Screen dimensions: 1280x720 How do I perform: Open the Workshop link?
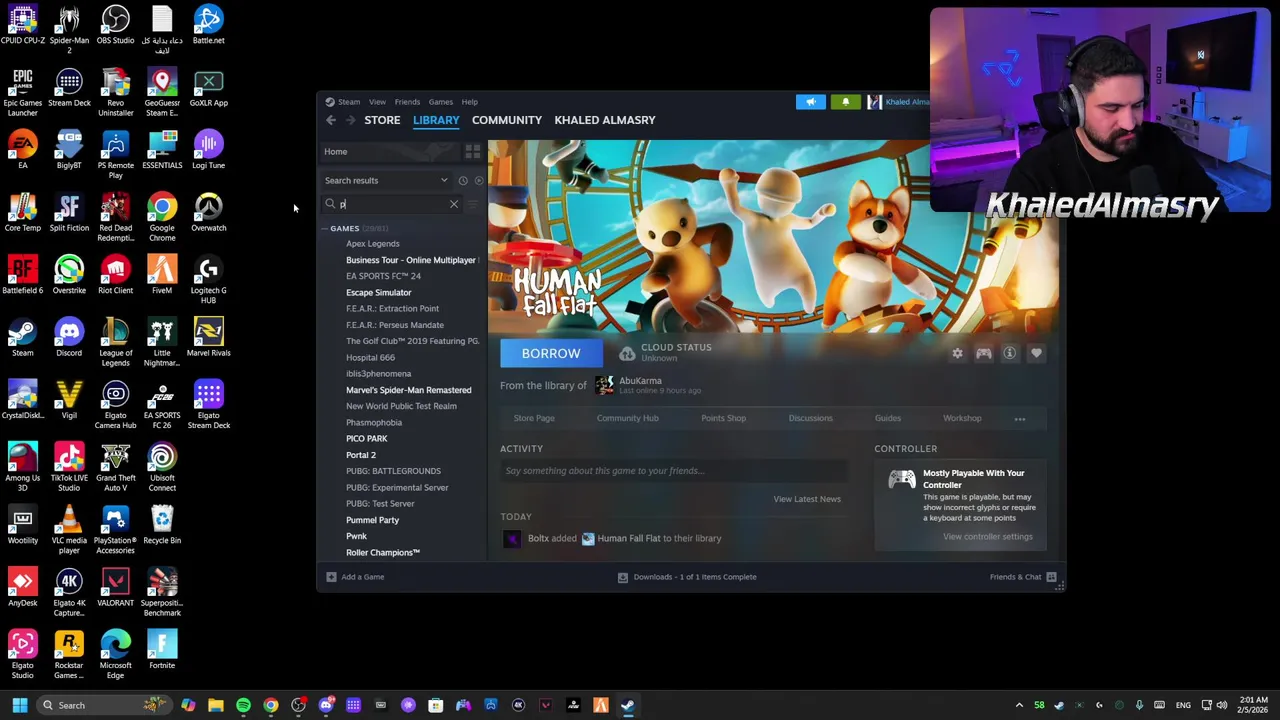(962, 418)
